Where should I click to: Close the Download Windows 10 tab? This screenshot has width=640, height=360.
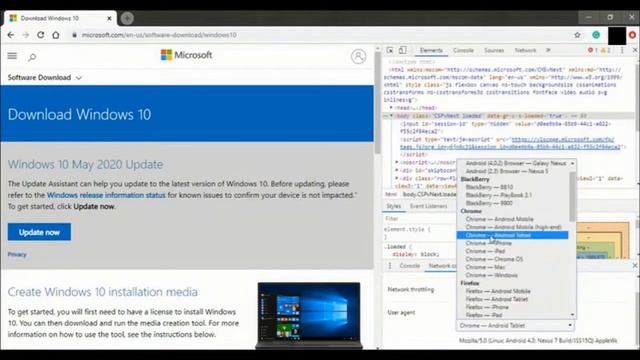click(x=109, y=18)
